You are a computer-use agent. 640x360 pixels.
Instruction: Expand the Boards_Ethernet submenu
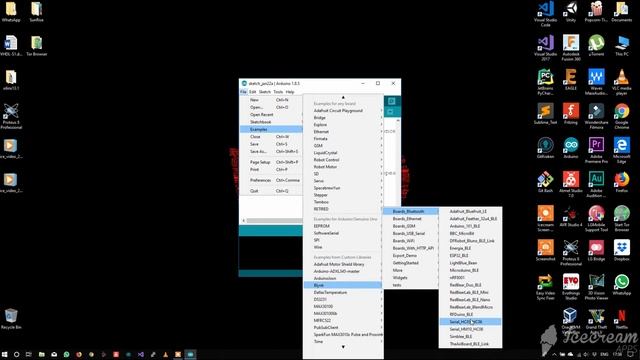point(410,219)
